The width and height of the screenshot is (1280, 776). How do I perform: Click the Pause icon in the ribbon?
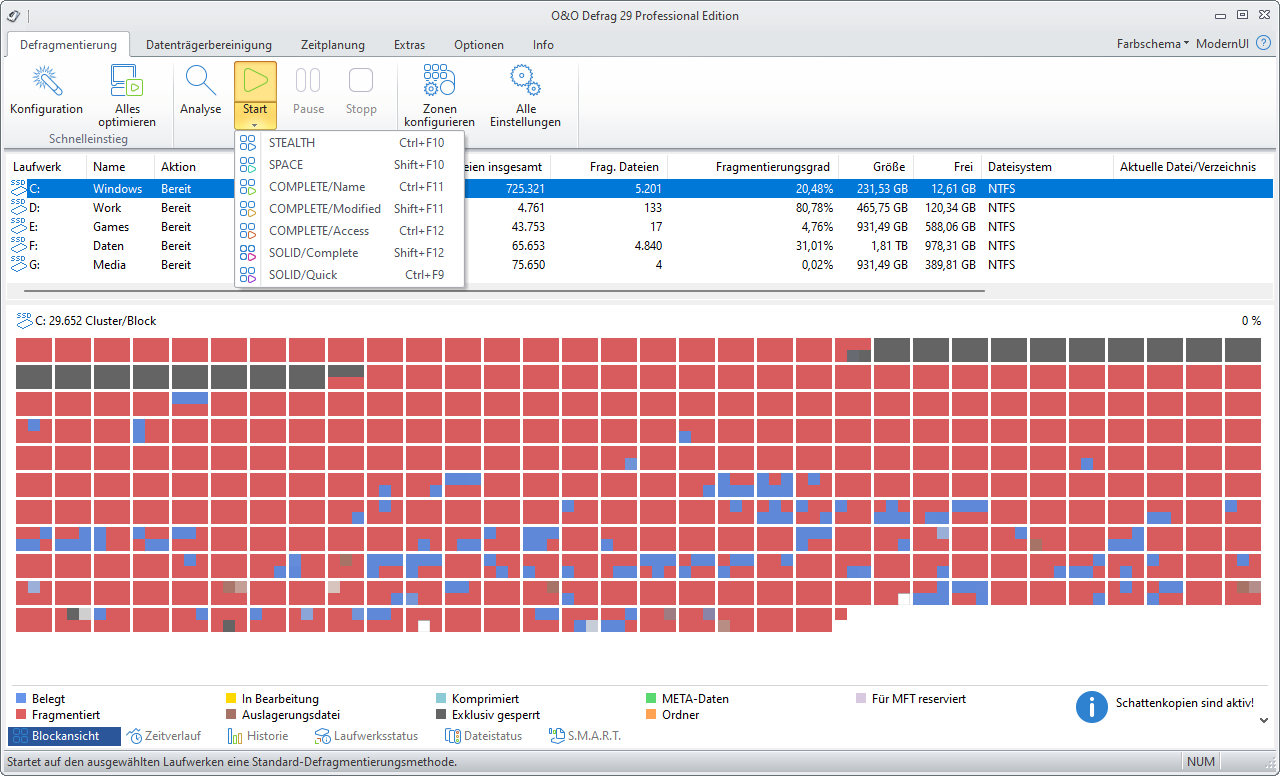(308, 81)
